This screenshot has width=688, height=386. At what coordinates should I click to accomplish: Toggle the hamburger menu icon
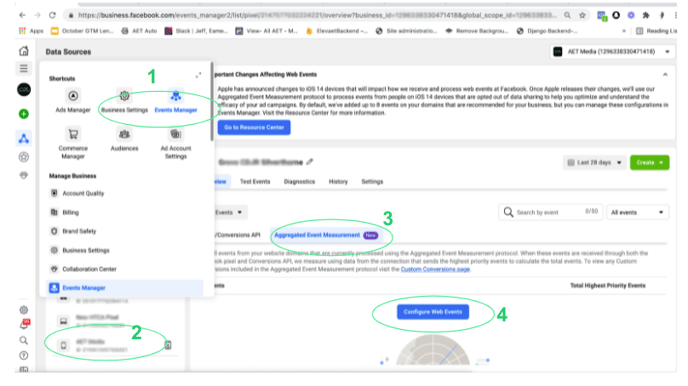[24, 68]
